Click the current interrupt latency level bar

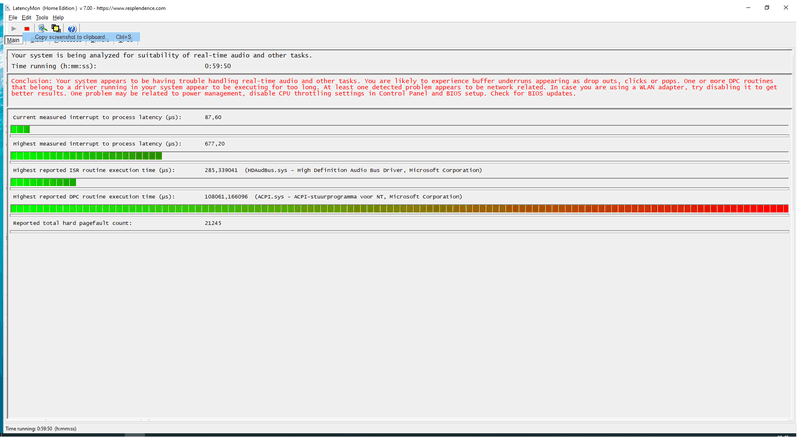coord(399,129)
